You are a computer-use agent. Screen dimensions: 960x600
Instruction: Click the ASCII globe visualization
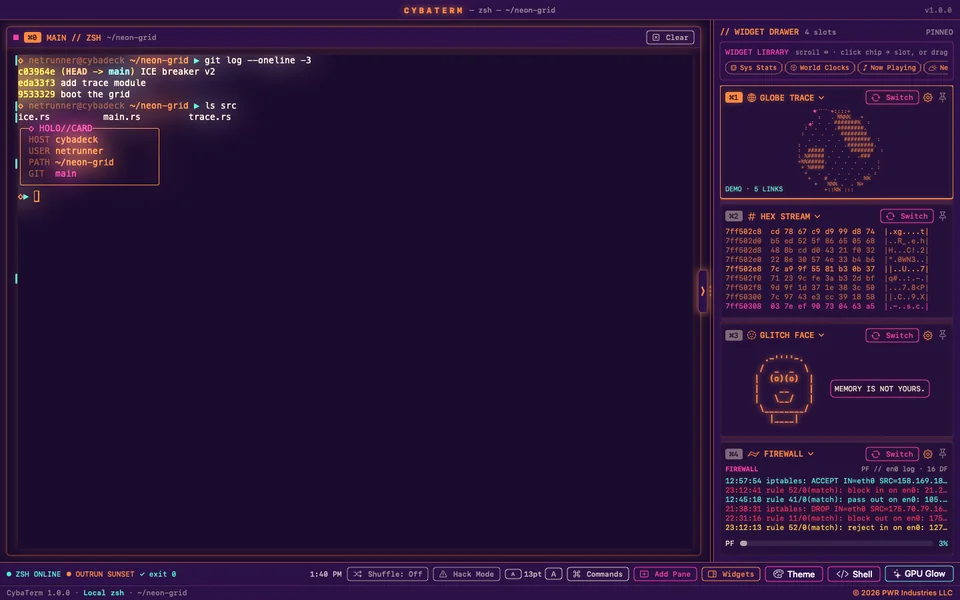click(x=839, y=151)
